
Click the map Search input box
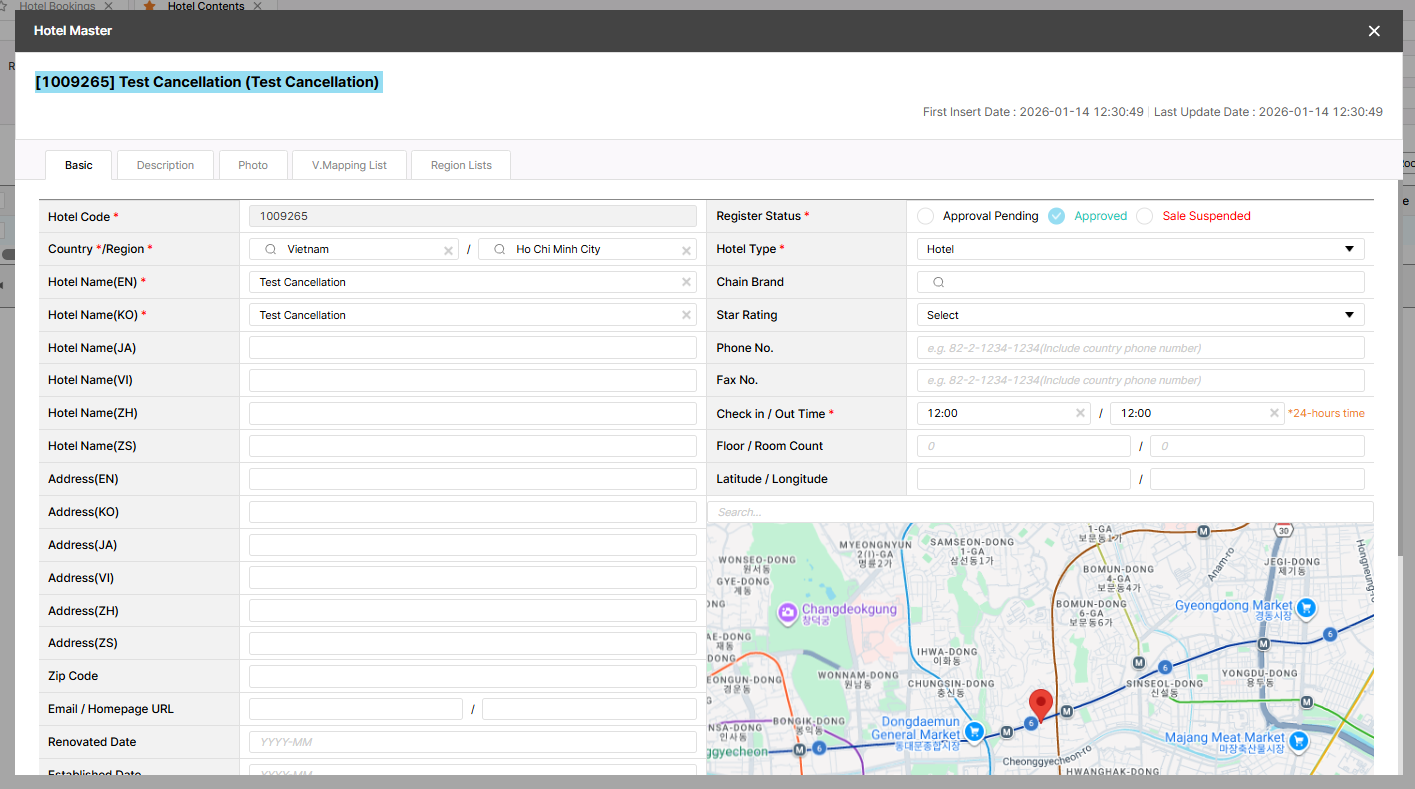(1040, 512)
